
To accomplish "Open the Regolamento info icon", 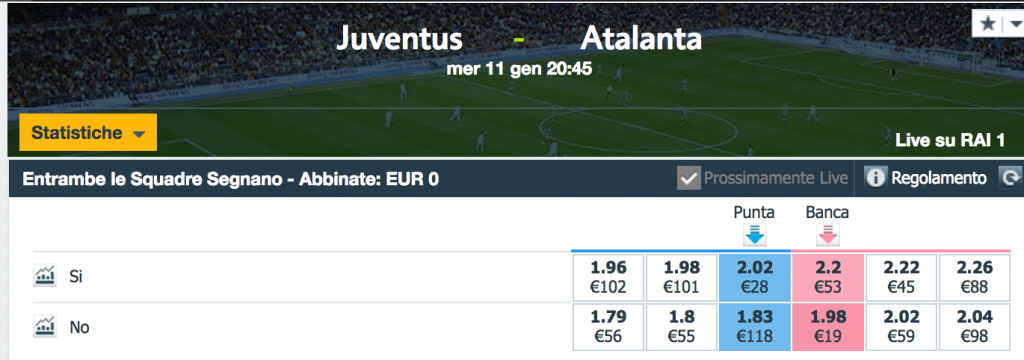I will [875, 178].
